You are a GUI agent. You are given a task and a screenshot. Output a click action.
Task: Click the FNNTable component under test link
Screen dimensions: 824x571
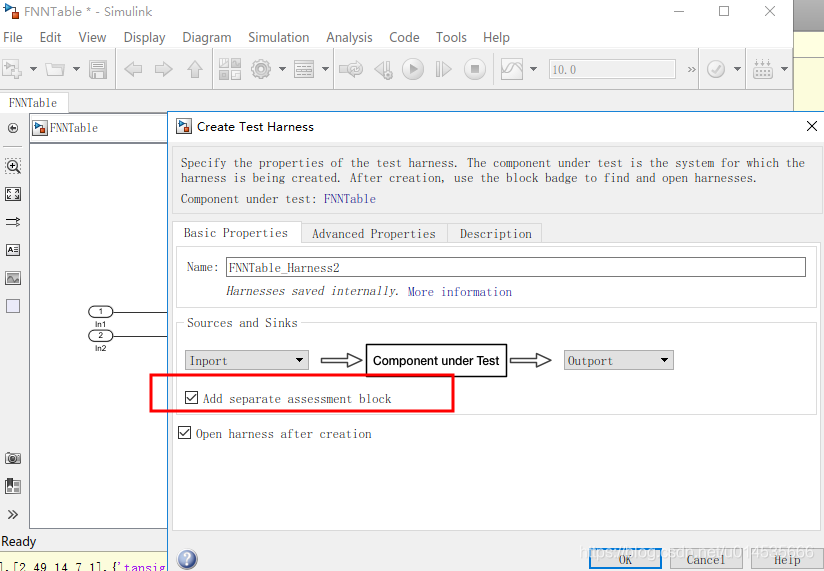tap(349, 199)
